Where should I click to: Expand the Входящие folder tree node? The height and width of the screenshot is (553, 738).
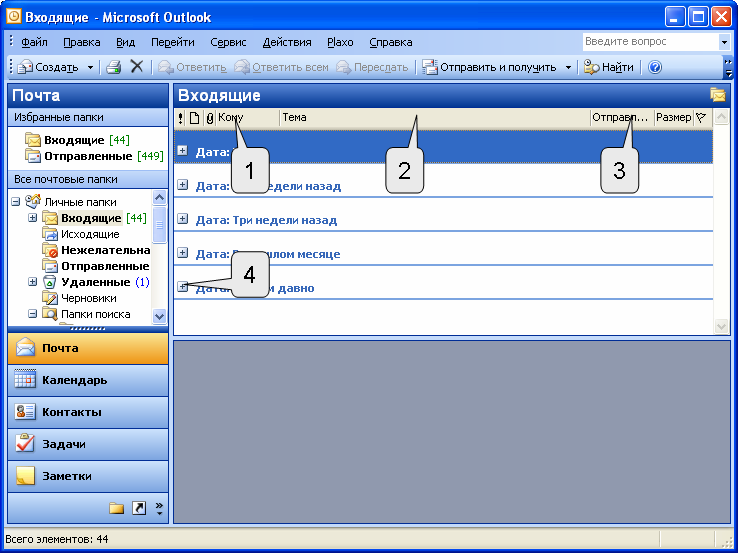click(32, 218)
